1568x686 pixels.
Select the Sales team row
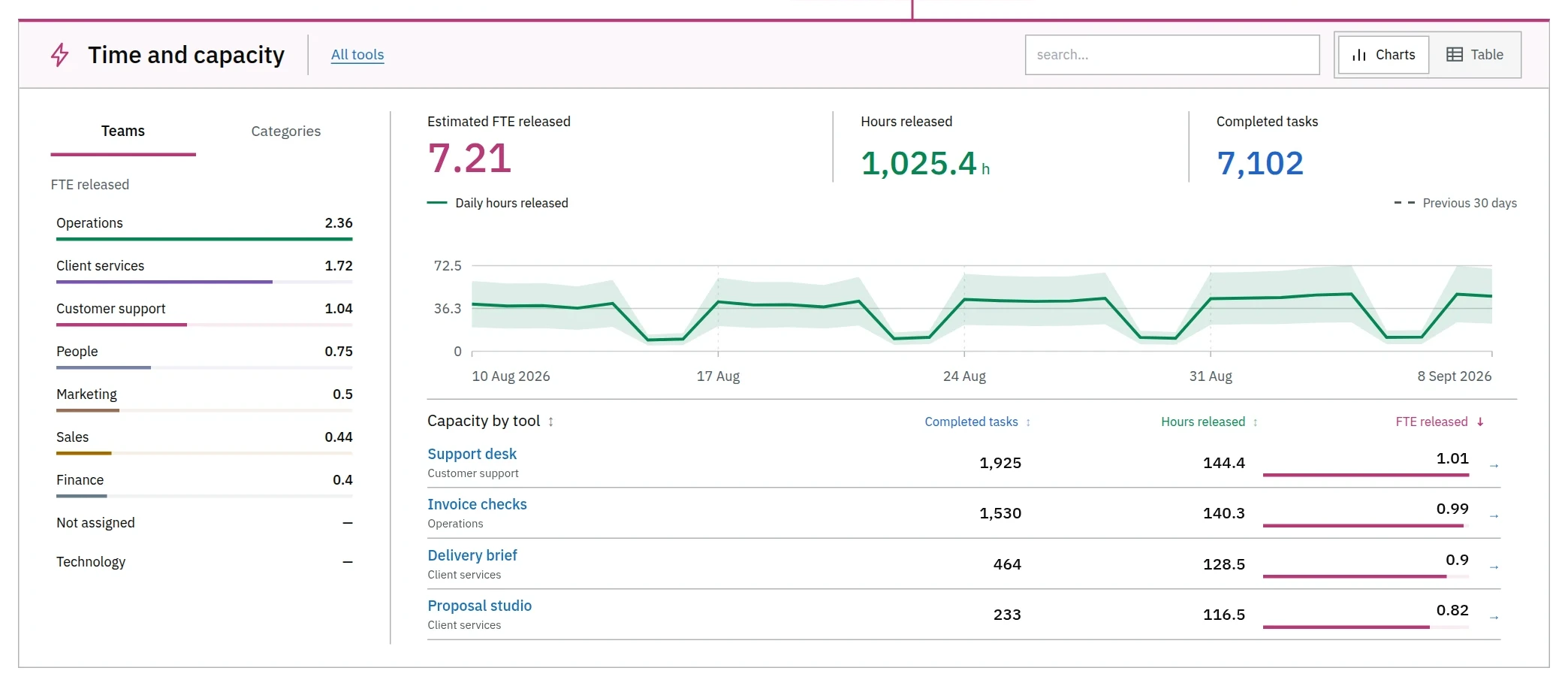(204, 442)
